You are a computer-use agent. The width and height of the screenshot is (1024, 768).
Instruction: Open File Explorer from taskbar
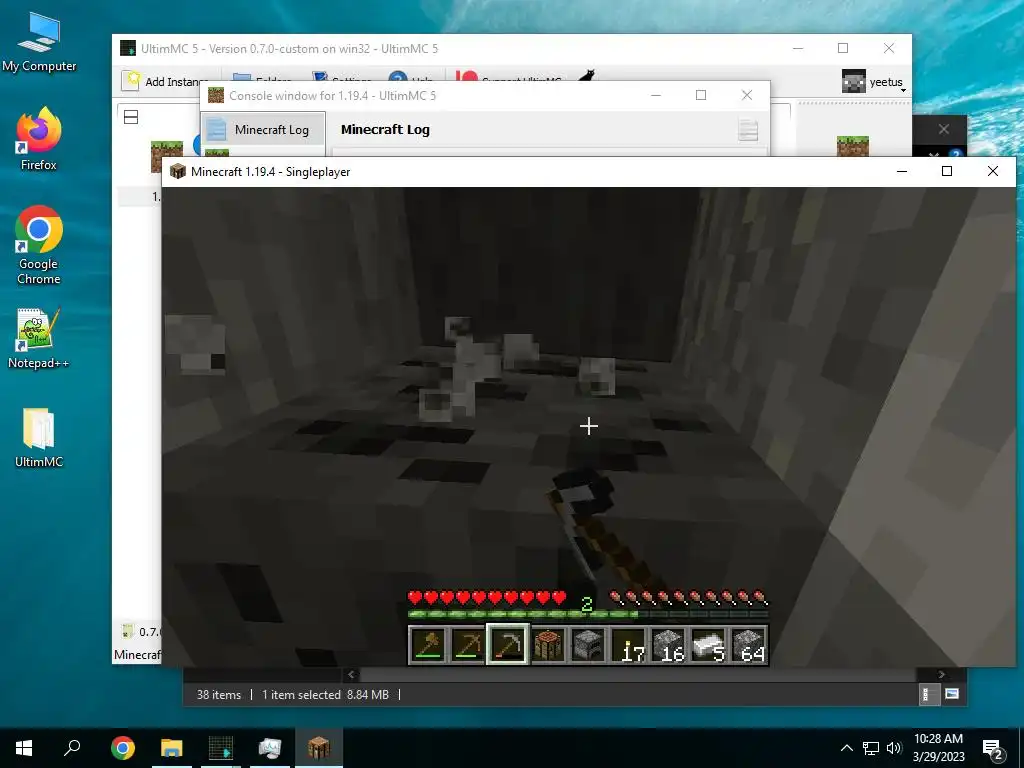[x=172, y=748]
